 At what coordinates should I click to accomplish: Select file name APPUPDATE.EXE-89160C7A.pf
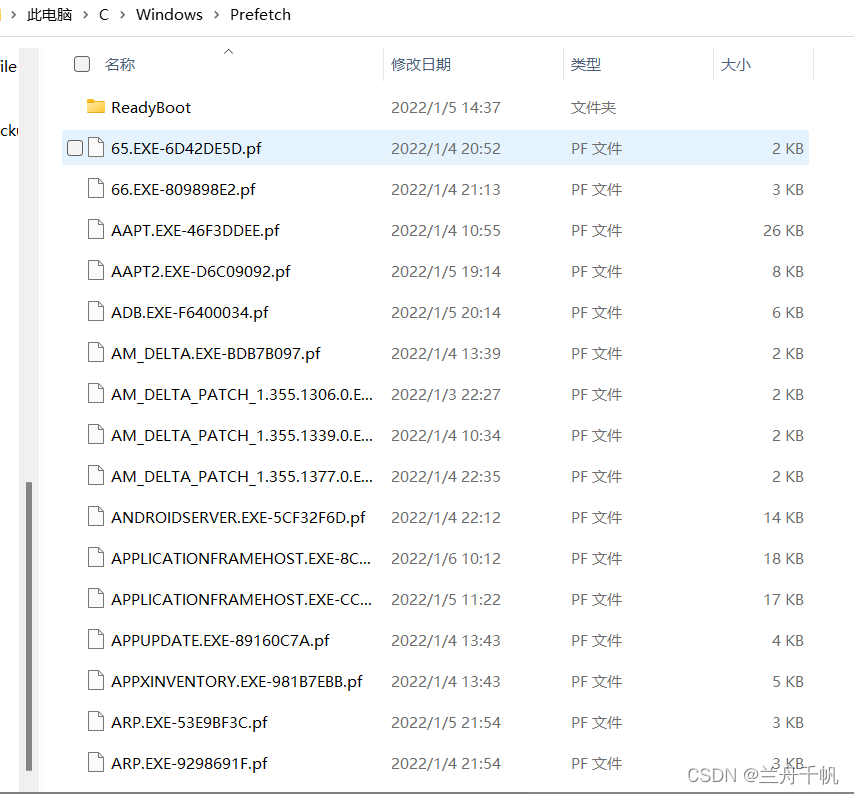coord(221,640)
